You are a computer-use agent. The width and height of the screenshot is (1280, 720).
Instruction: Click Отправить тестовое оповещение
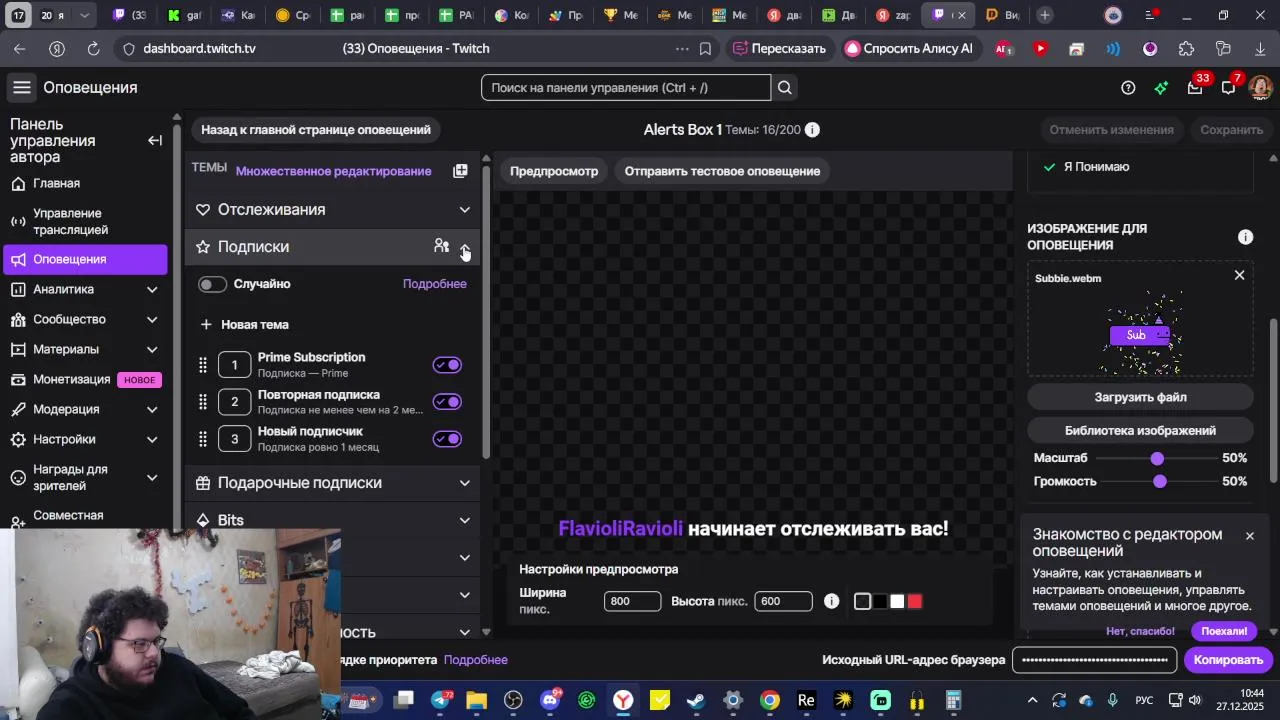pos(722,171)
